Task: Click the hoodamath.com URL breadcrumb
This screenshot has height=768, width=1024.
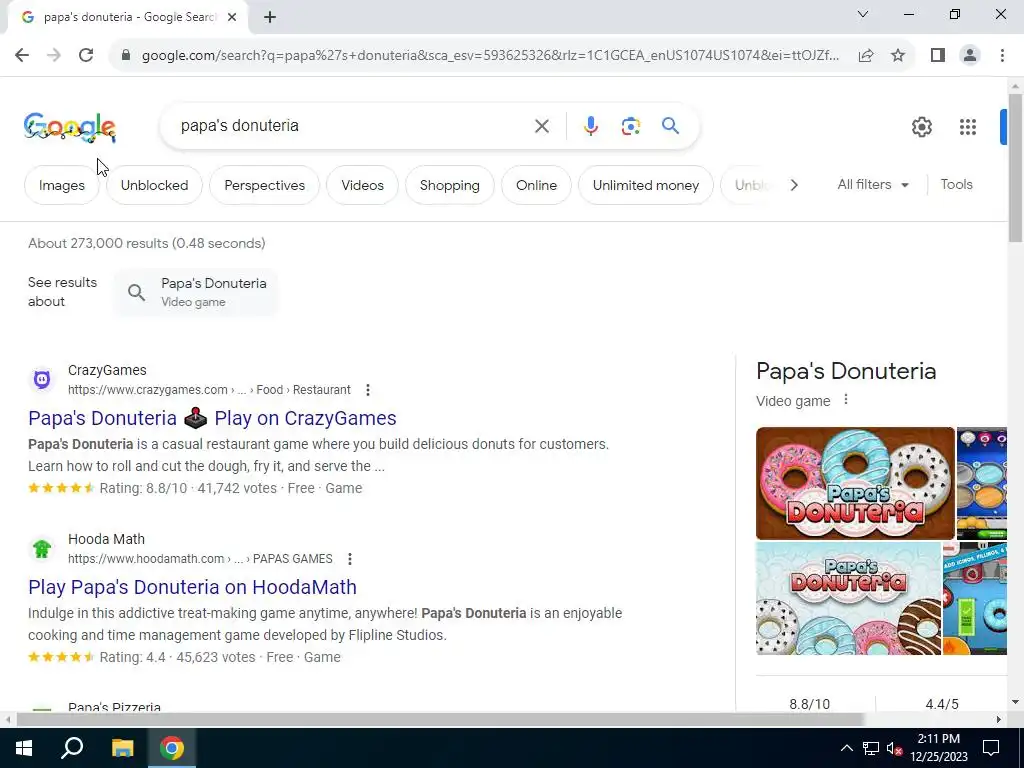Action: (x=200, y=559)
